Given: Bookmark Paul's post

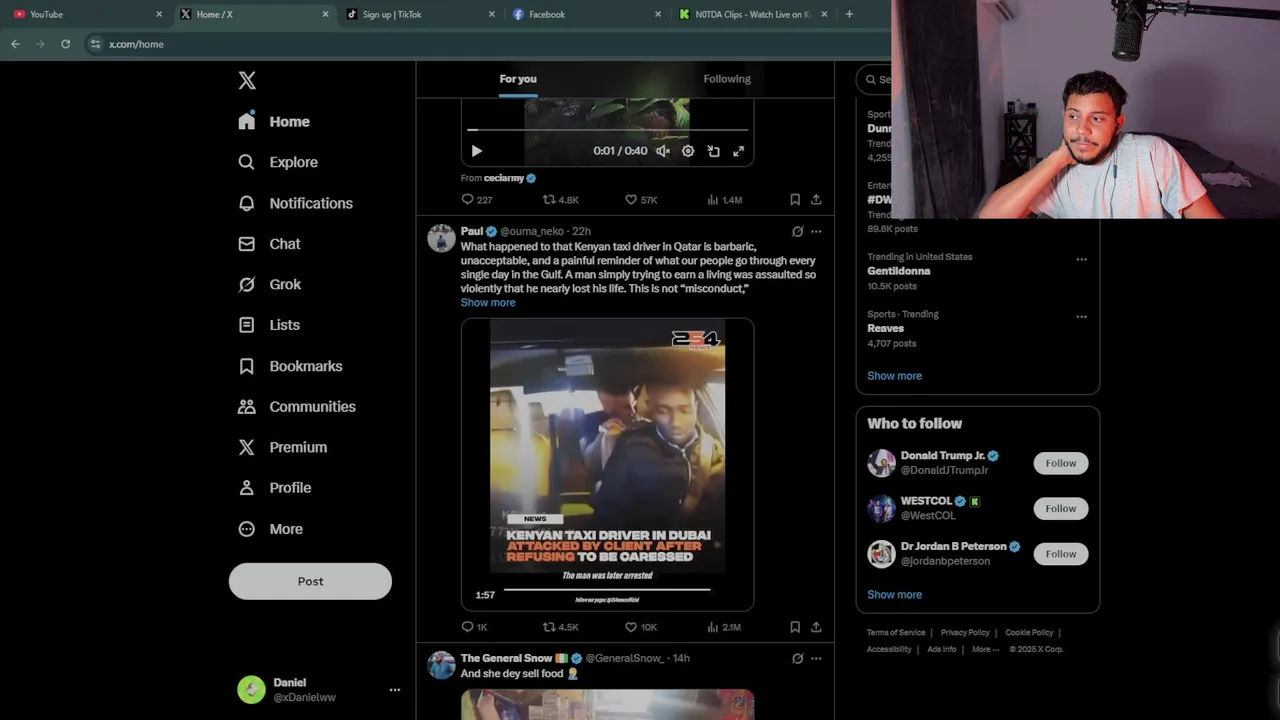Looking at the screenshot, I should [x=795, y=627].
